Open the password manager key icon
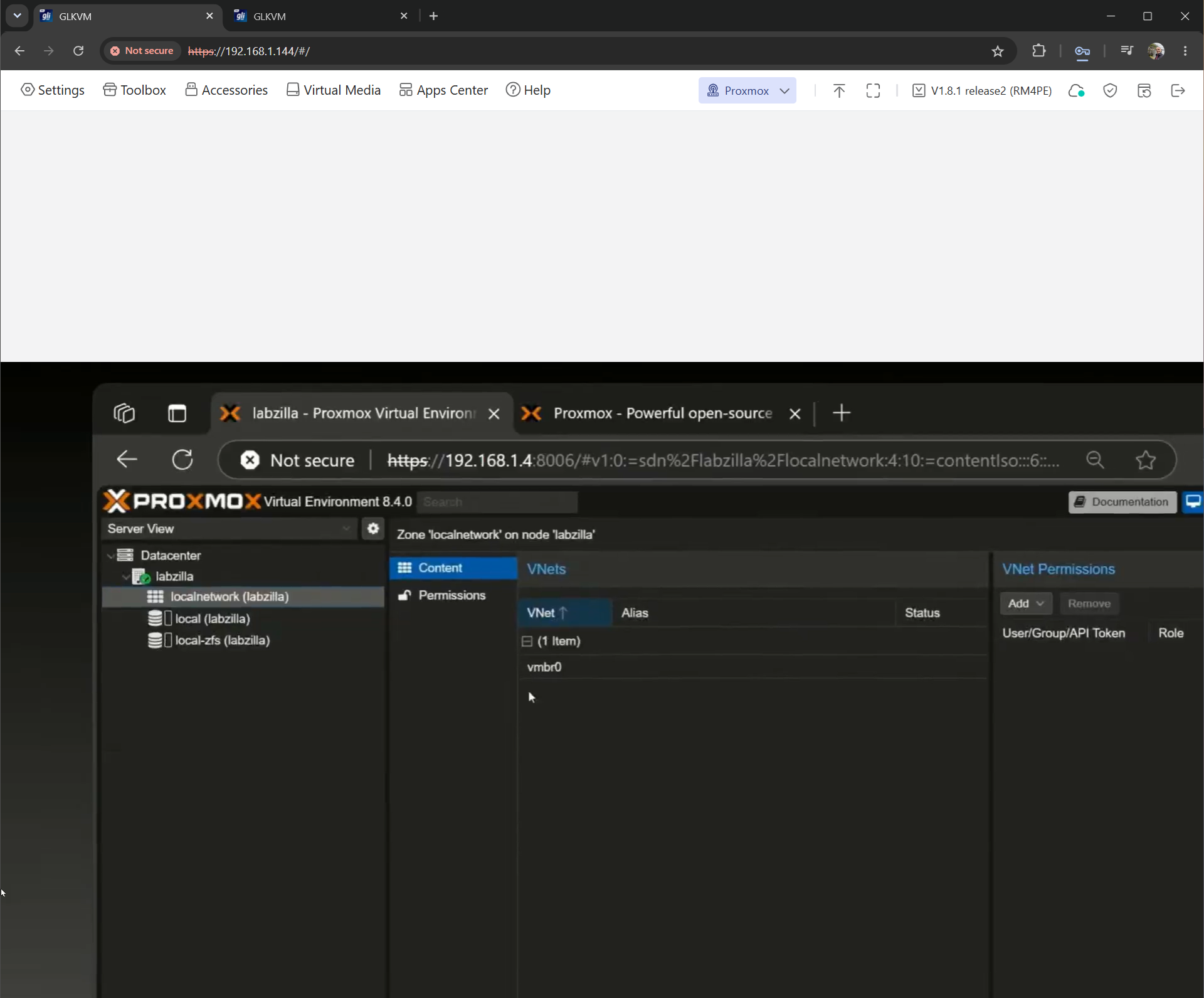The width and height of the screenshot is (1204, 998). pyautogui.click(x=1082, y=51)
